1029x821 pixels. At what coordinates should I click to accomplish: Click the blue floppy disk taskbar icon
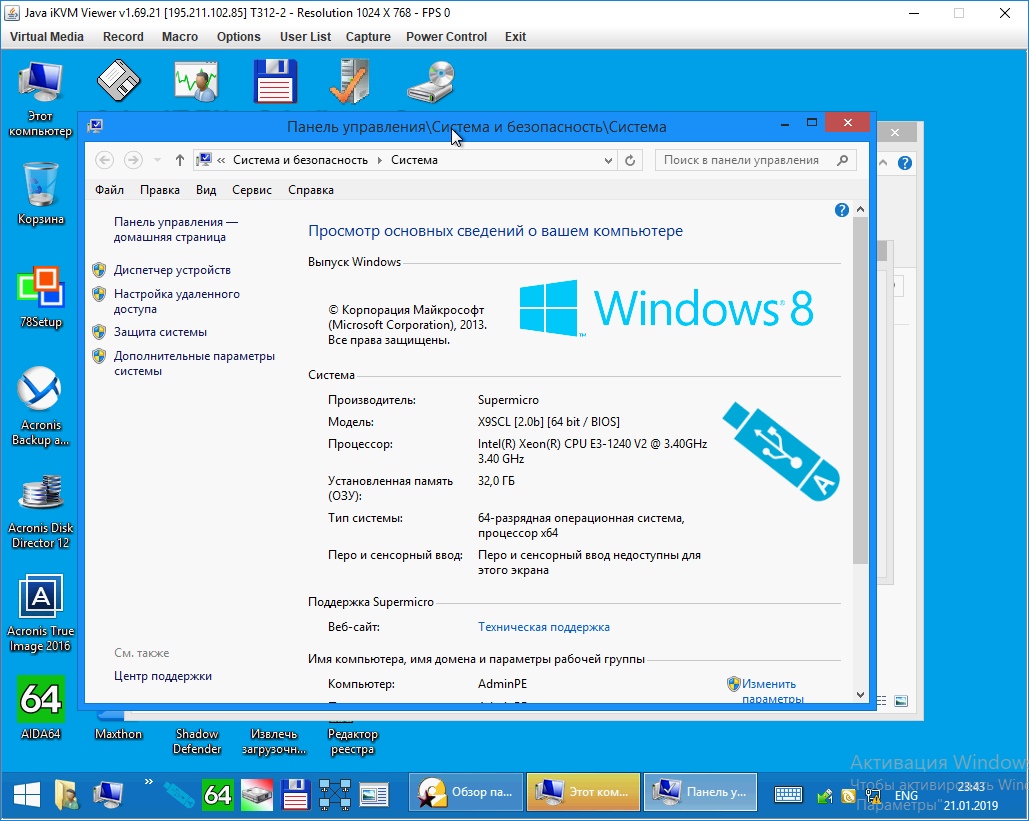click(x=295, y=795)
